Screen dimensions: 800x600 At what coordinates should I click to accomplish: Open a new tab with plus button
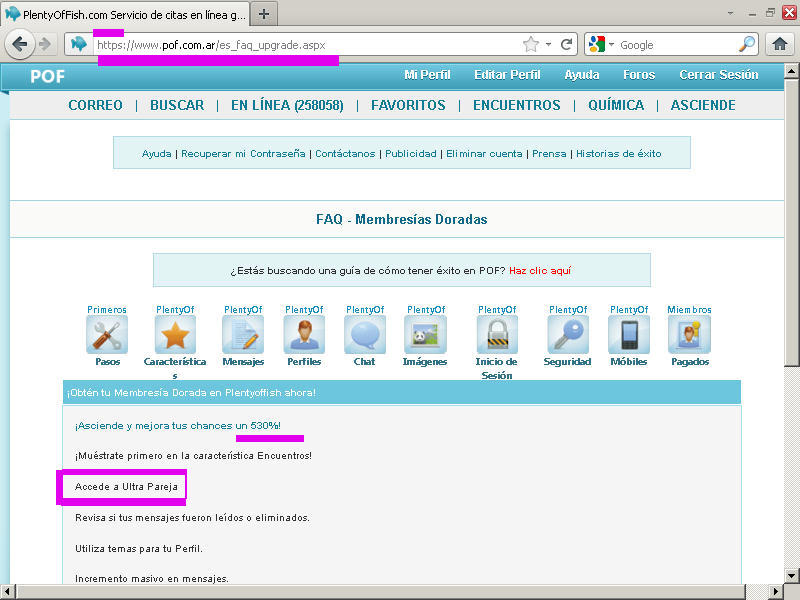click(264, 14)
